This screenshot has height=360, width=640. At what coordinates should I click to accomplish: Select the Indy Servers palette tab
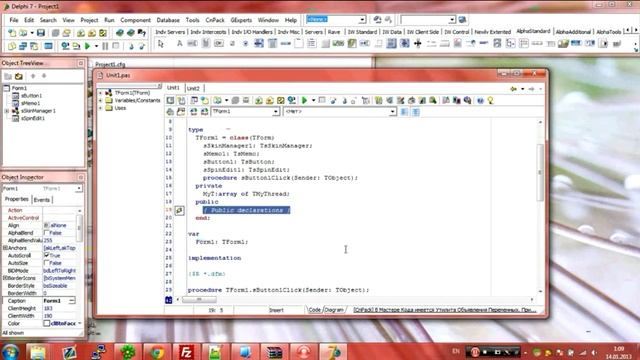pyautogui.click(x=170, y=31)
